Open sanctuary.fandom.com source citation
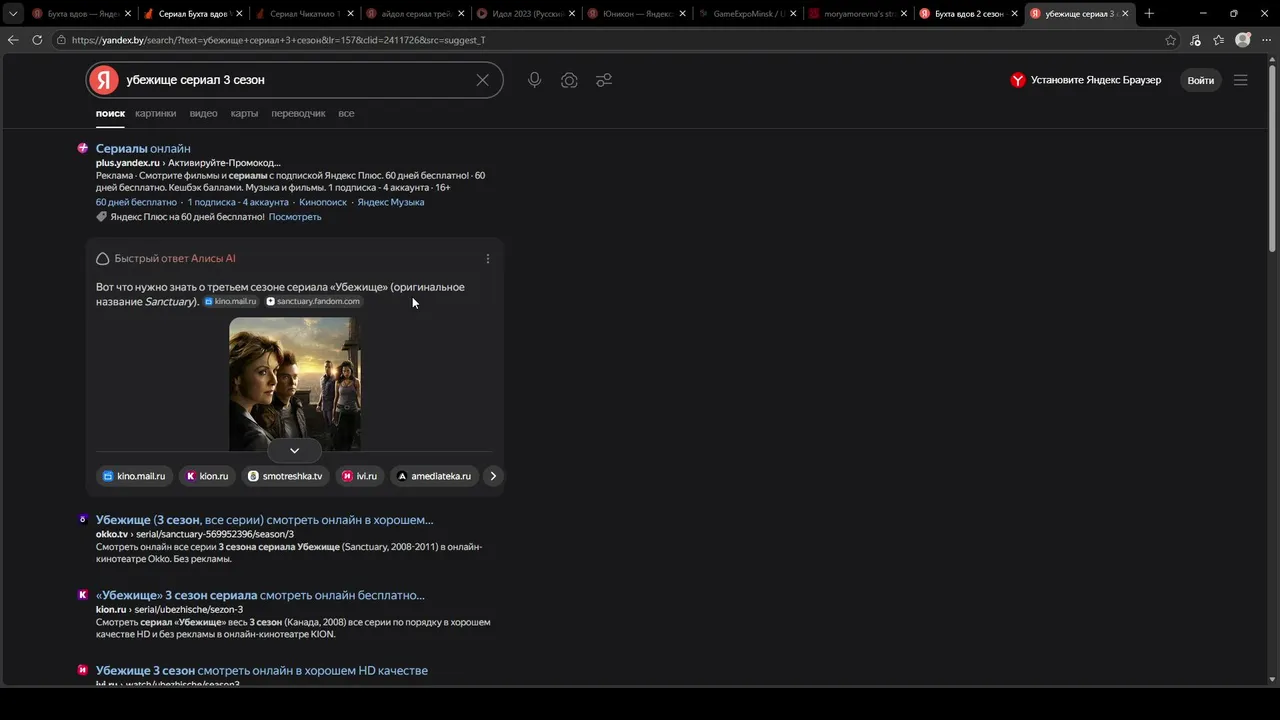Screen dimensions: 1280x720 313,301
